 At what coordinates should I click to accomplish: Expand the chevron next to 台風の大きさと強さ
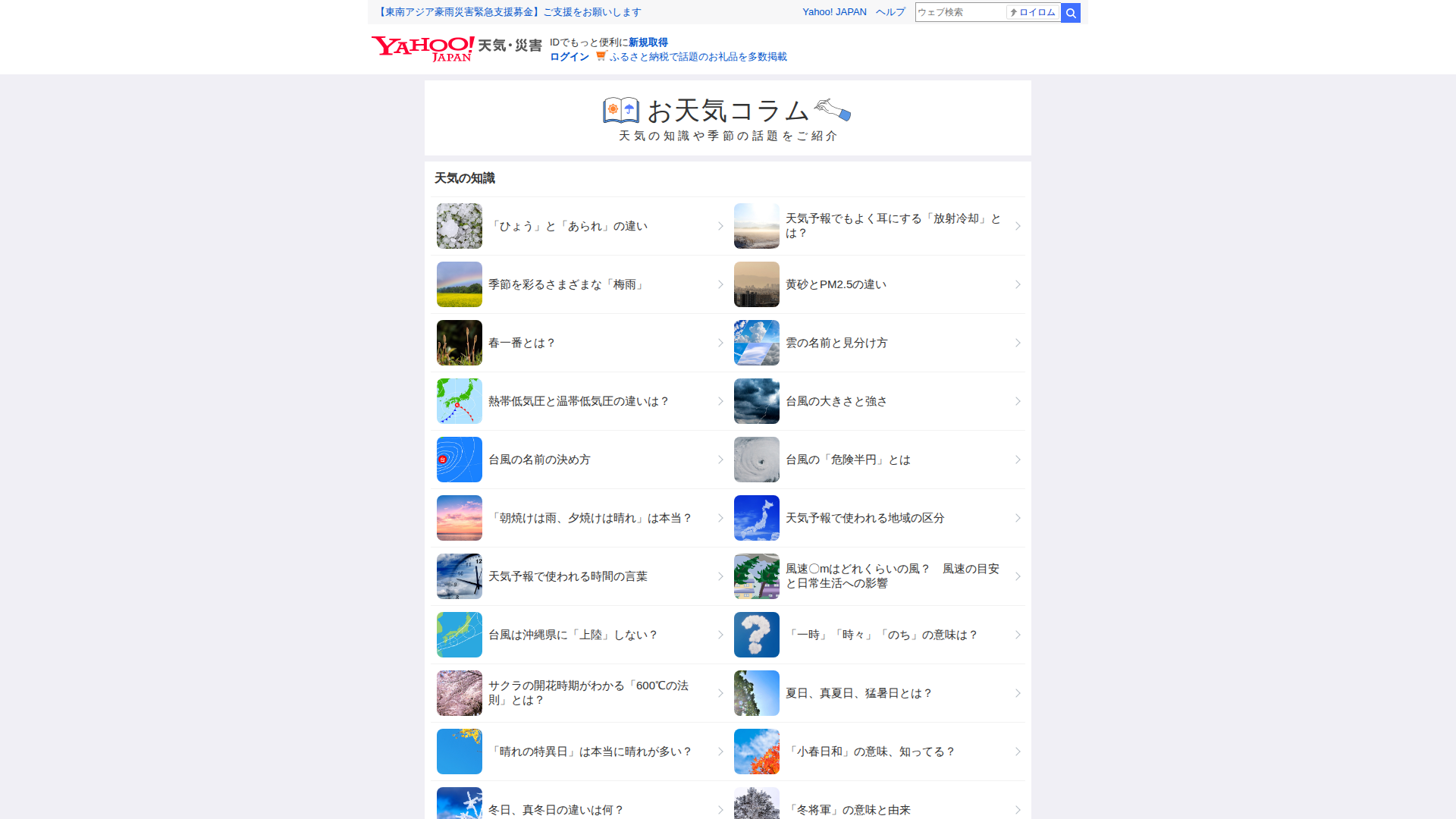coord(1018,401)
